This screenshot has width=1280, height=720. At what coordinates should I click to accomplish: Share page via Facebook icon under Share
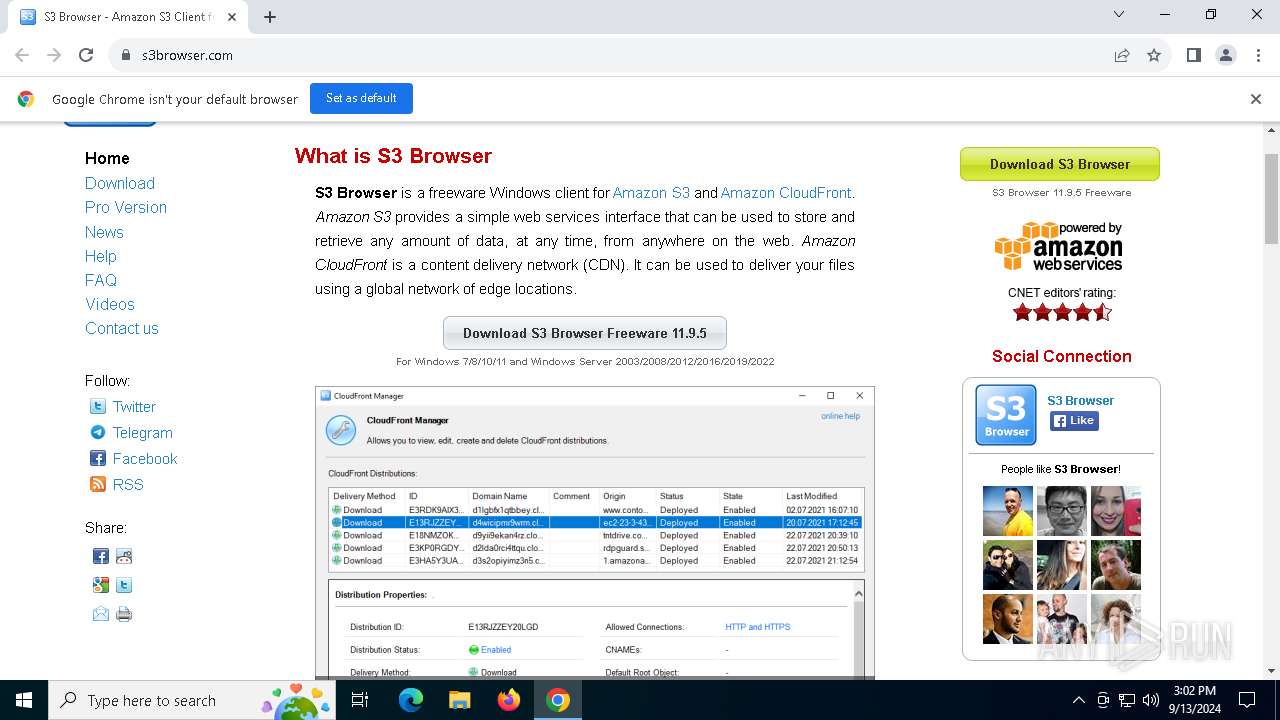coord(101,556)
